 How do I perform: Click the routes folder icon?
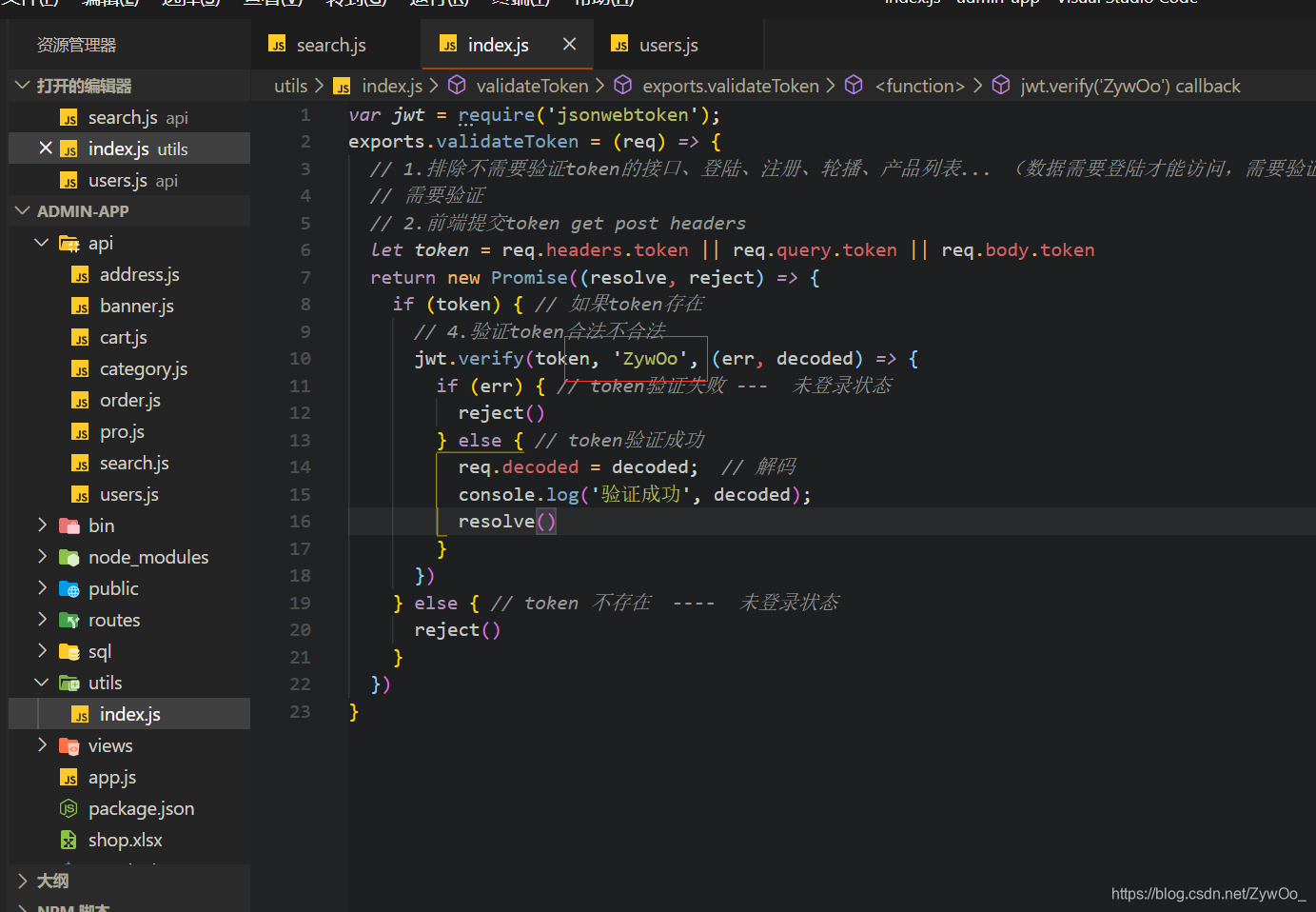pyautogui.click(x=69, y=620)
